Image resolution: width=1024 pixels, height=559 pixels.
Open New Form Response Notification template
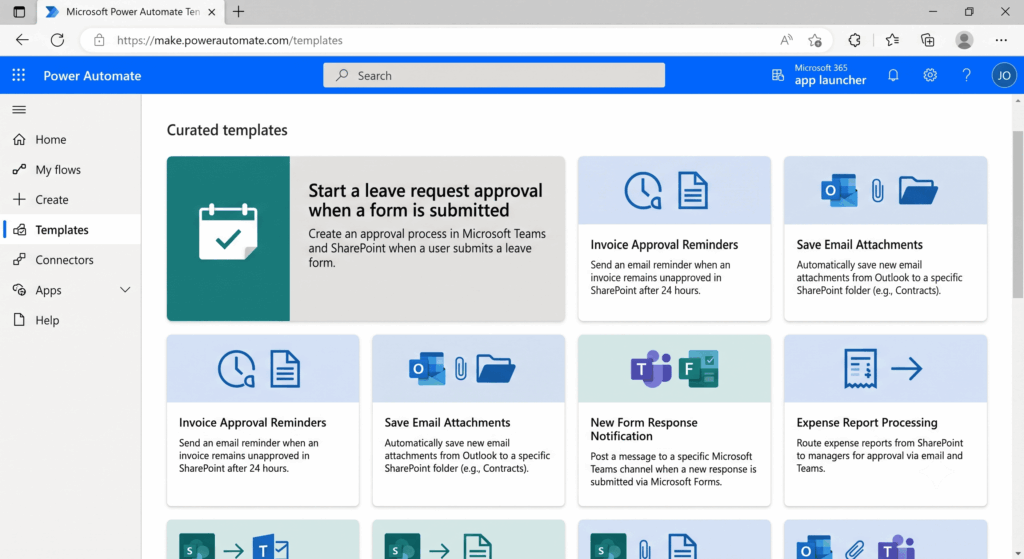coord(674,420)
